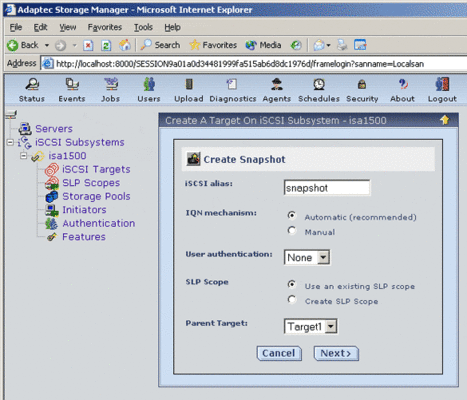Image resolution: width=467 pixels, height=400 pixels.
Task: Collapse the isa1500 tree node
Action: [x=23, y=156]
